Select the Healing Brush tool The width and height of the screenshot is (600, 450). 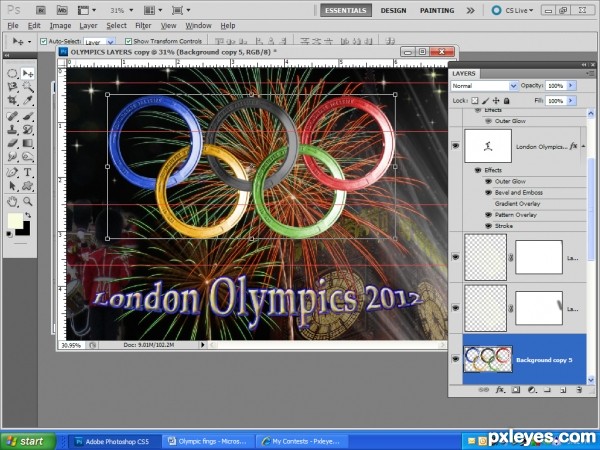[12, 116]
